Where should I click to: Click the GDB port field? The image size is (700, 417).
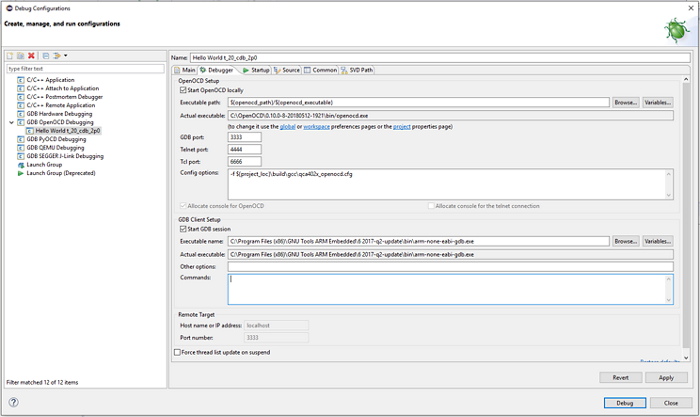coord(245,137)
